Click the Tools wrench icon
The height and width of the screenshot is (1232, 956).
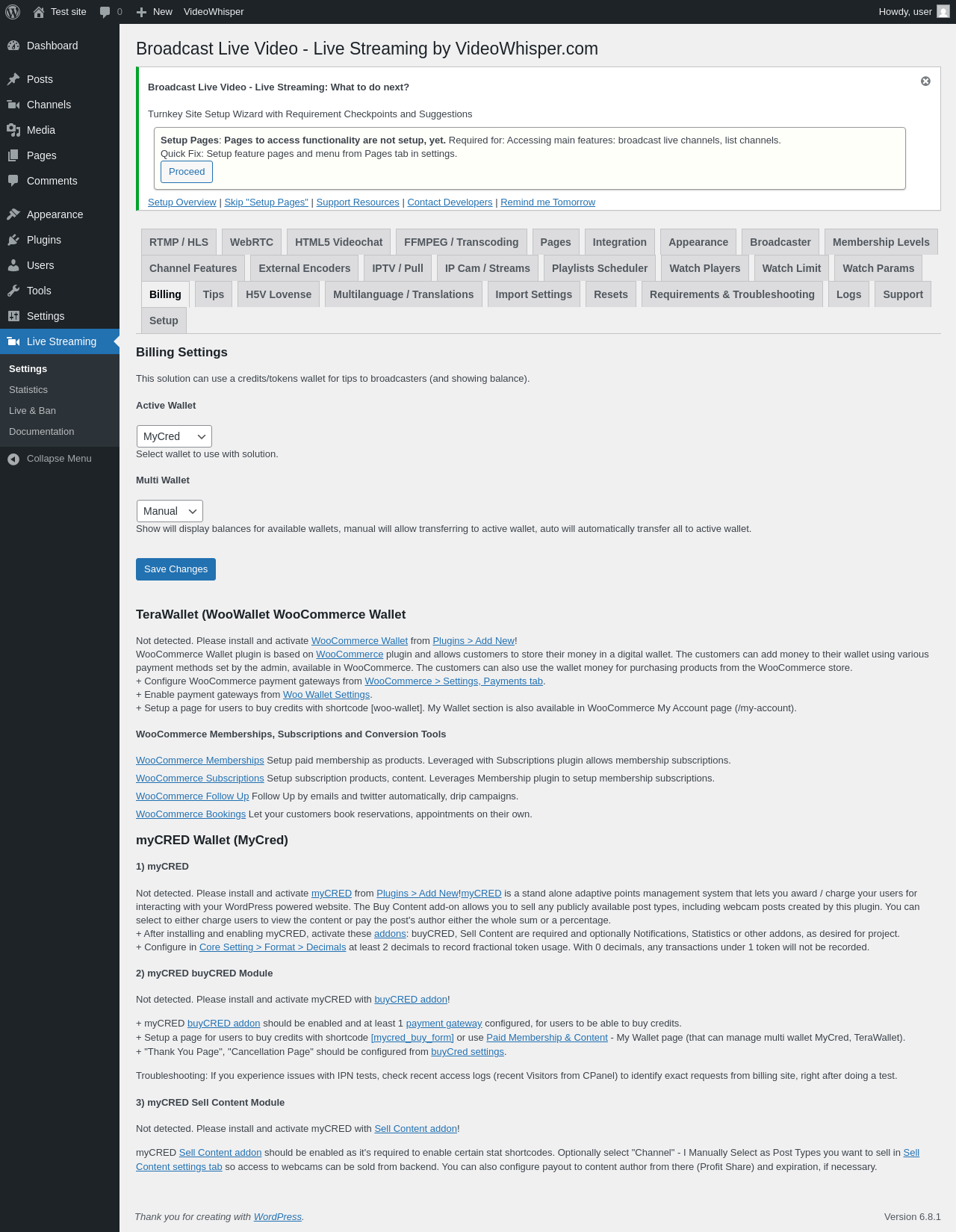pyautogui.click(x=13, y=291)
